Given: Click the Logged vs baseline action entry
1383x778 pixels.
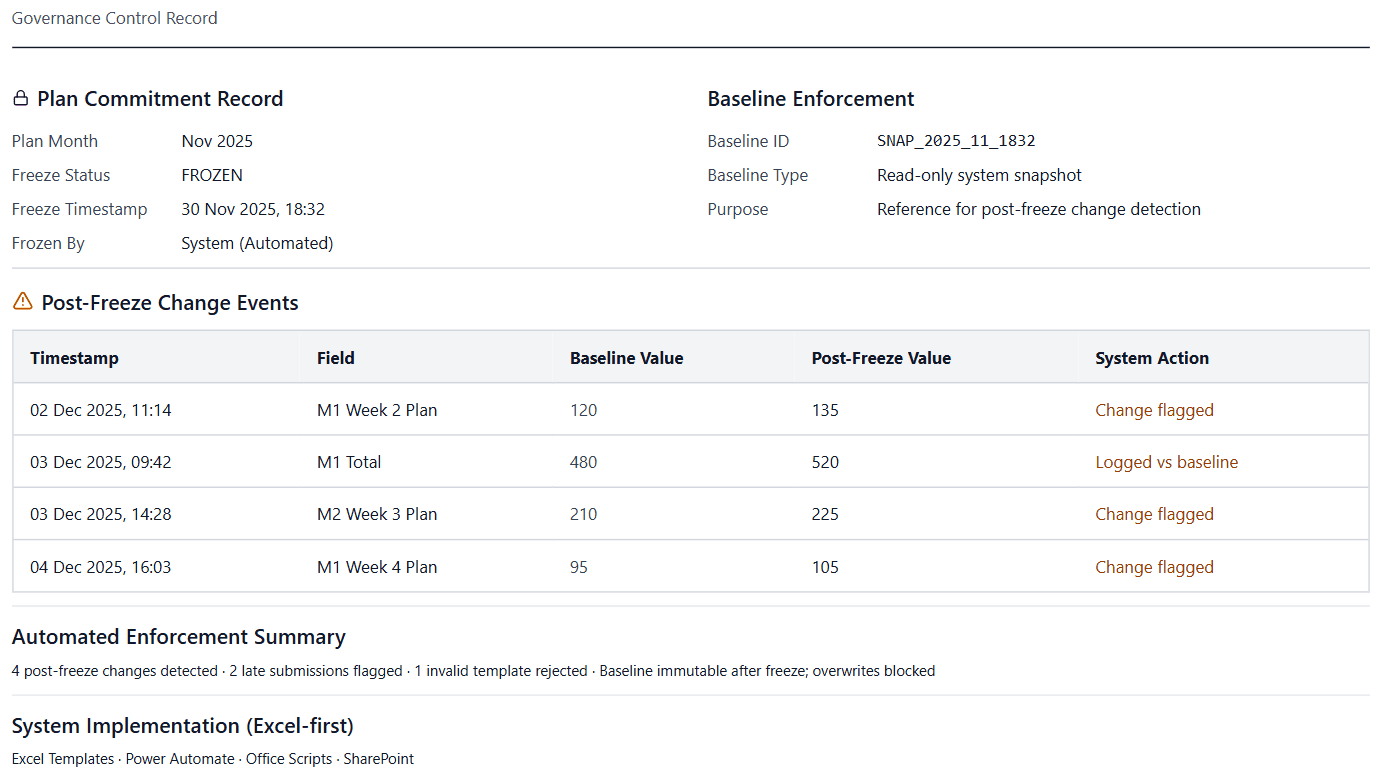Looking at the screenshot, I should (x=1166, y=462).
